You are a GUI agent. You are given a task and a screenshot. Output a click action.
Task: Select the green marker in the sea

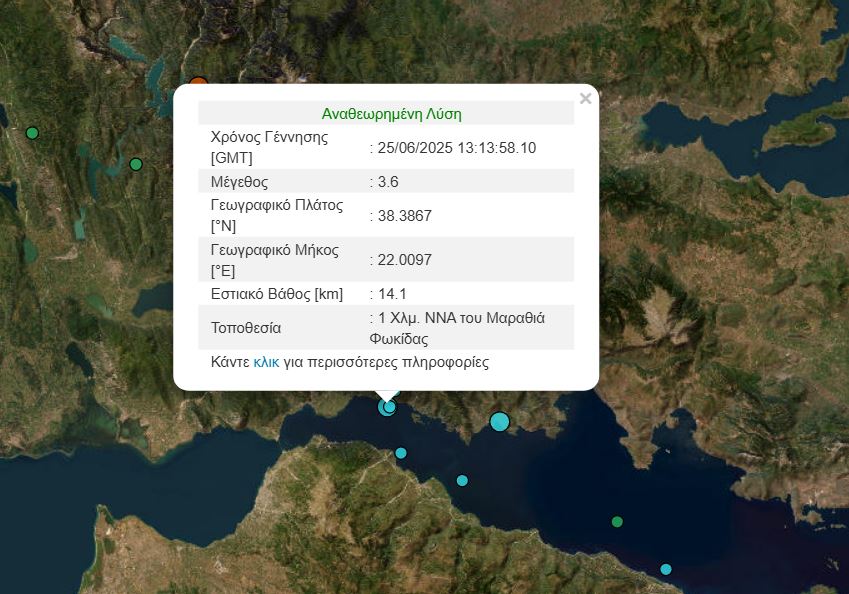617,521
